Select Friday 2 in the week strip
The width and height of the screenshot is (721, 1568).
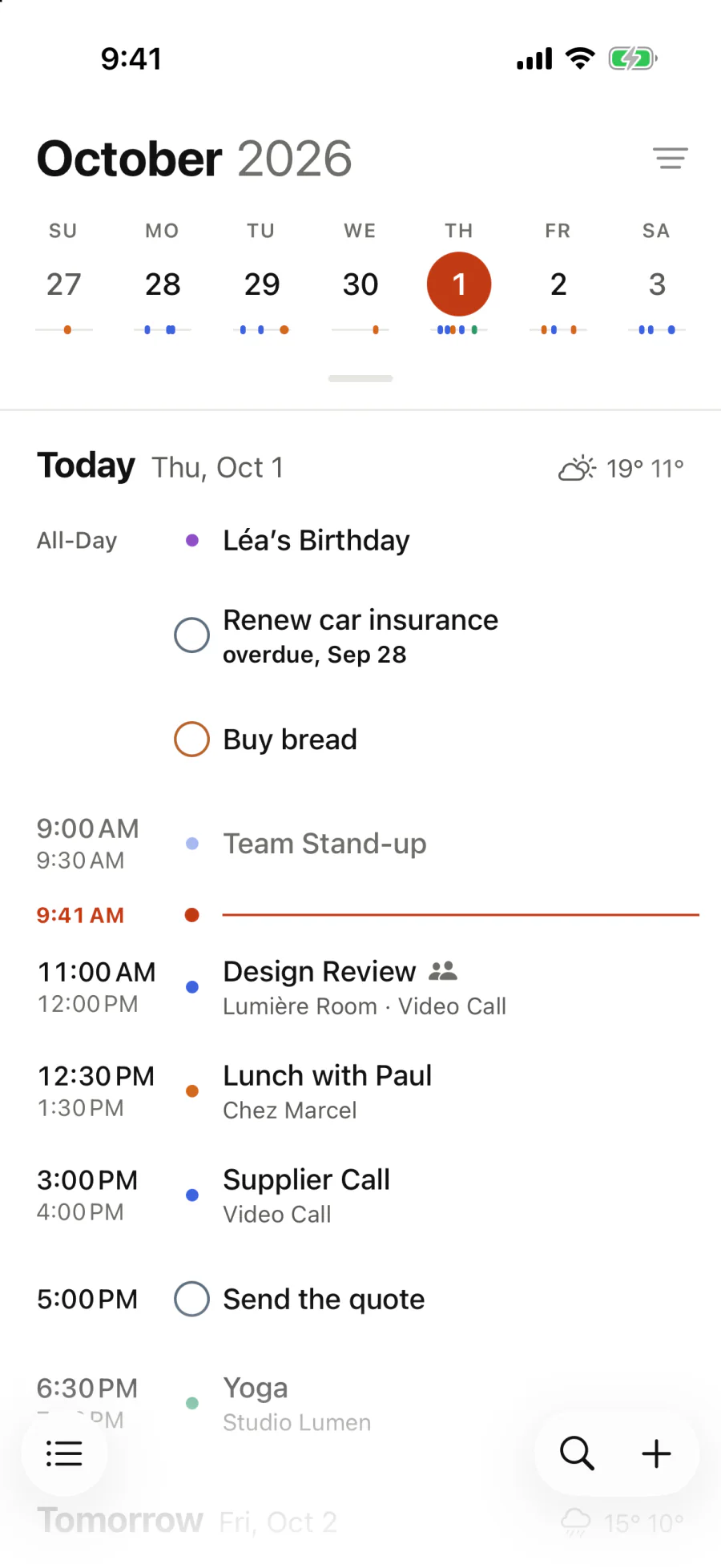(x=558, y=284)
